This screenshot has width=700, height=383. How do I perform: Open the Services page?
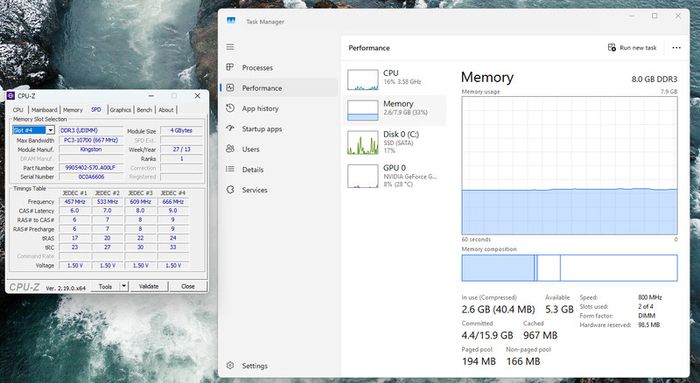[x=254, y=190]
